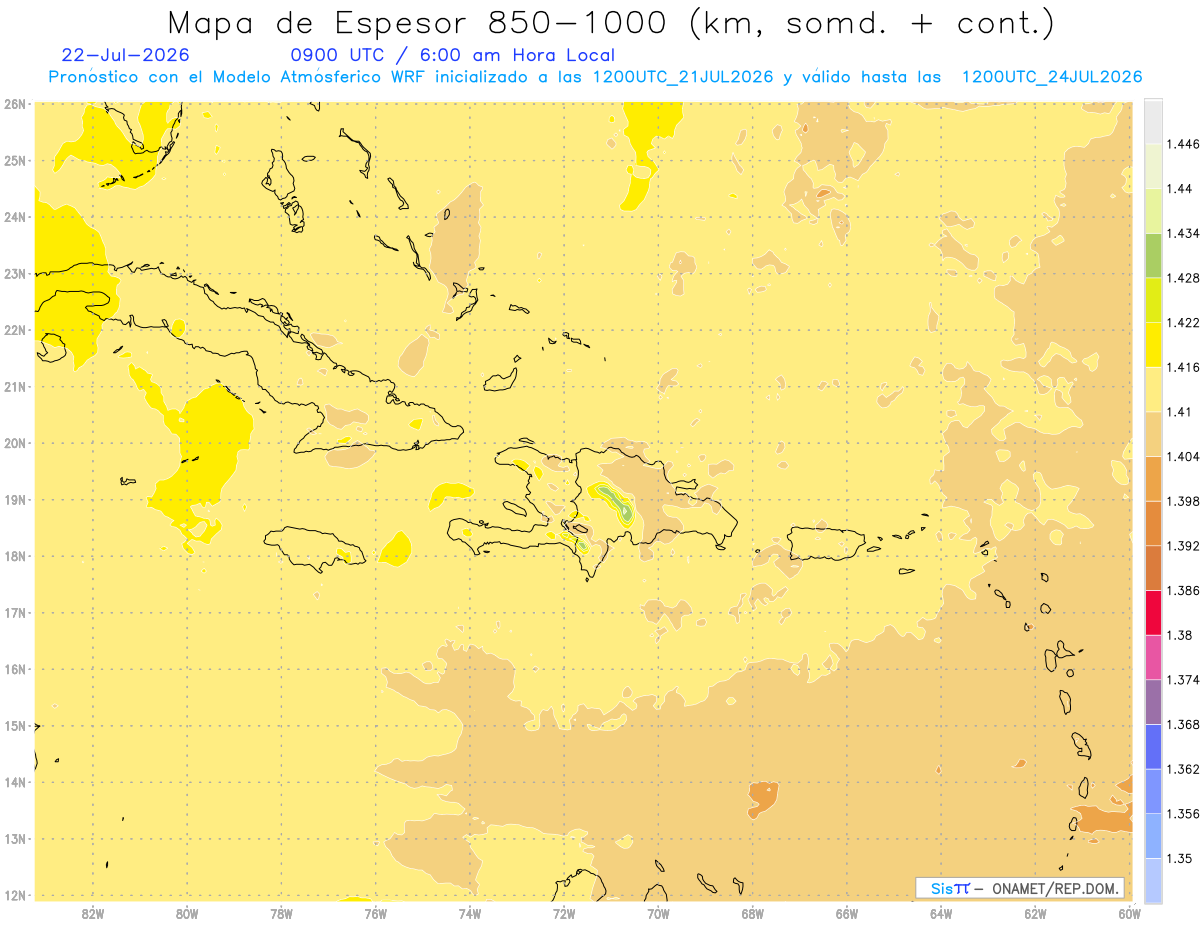Click the blue legend swatch between 1.362 and 1.368
The height and width of the screenshot is (927, 1200).
coord(1153,746)
